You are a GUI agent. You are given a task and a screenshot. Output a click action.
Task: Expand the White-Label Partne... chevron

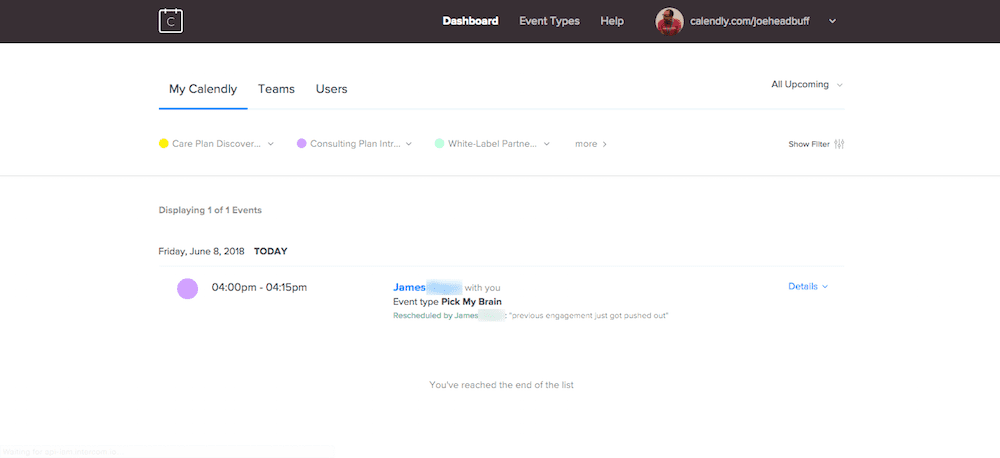547,144
